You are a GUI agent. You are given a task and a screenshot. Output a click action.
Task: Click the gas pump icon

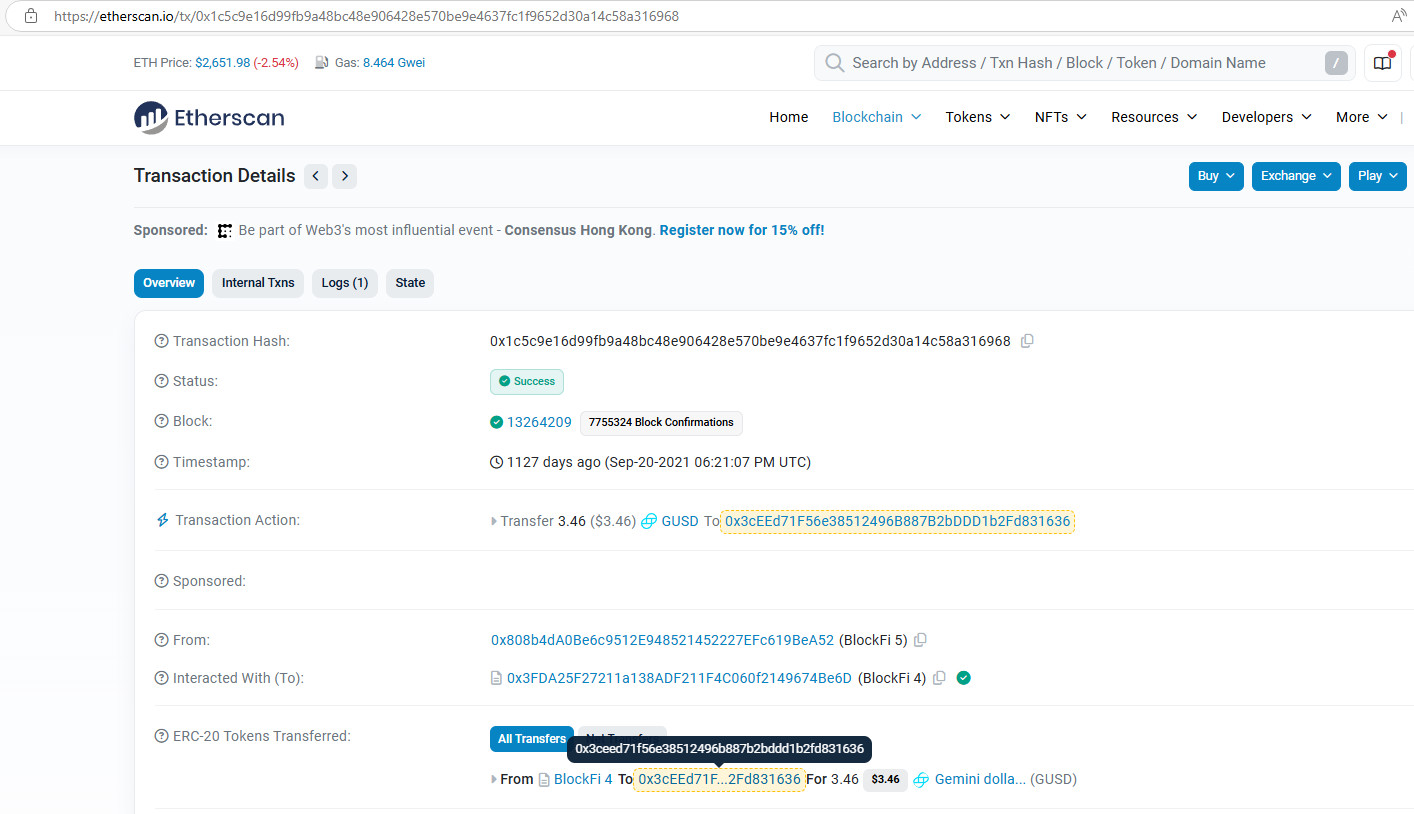(x=322, y=62)
